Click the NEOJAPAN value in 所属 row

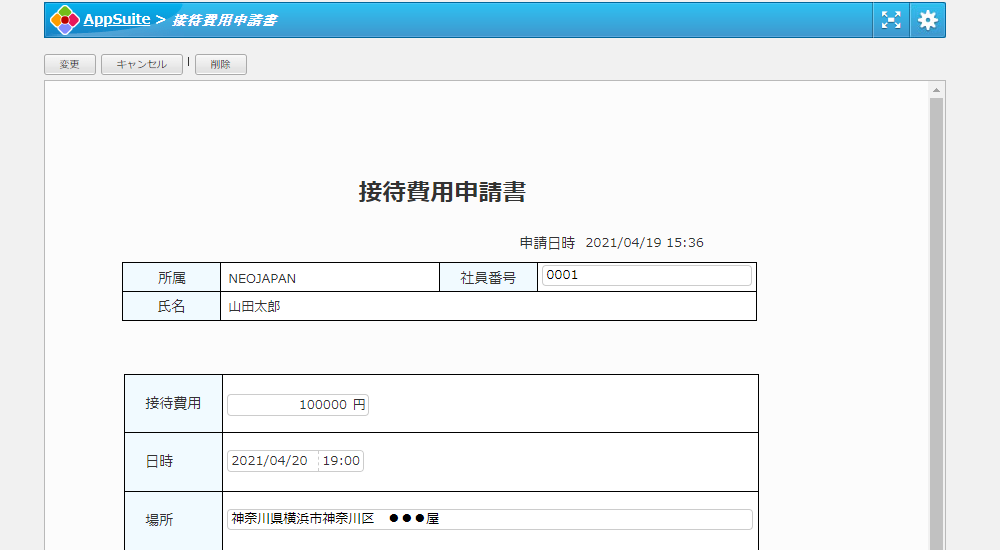coord(262,278)
